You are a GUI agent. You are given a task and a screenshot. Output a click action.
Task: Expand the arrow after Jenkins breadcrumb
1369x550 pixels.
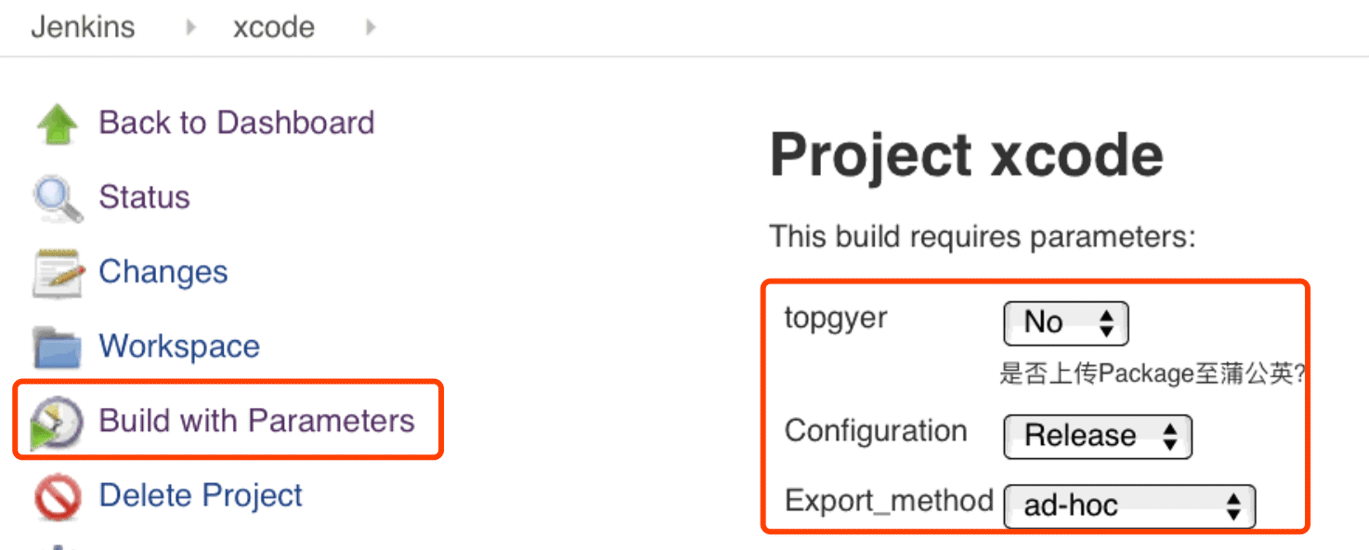pos(190,28)
